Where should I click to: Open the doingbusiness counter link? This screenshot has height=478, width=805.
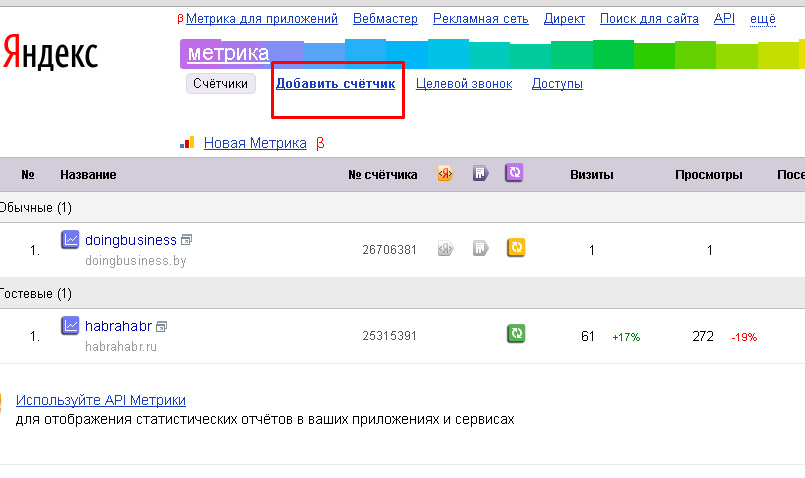pyautogui.click(x=131, y=240)
